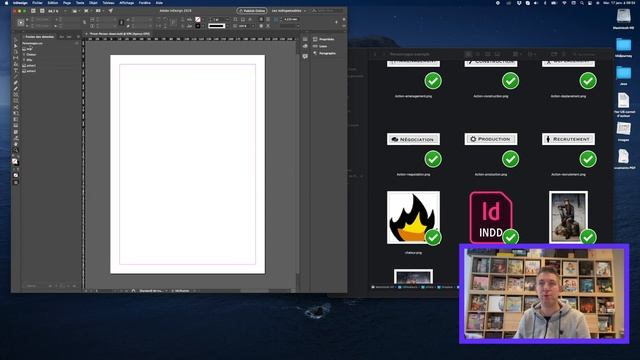Click the fill swatch in control bar

198,19
